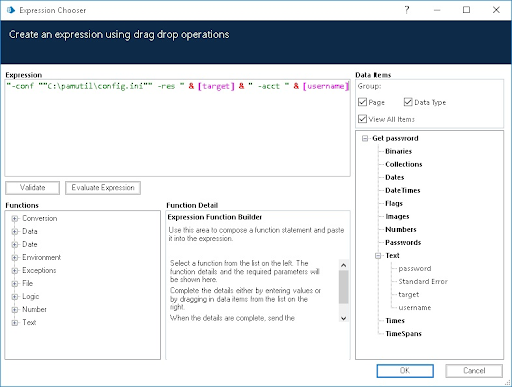Expand the Environment functions group
The width and height of the screenshot is (512, 387).
tap(15, 258)
